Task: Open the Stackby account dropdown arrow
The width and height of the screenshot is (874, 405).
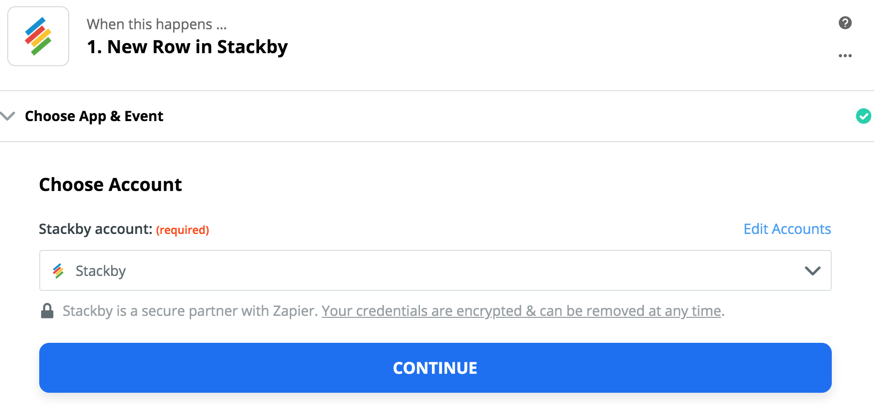Action: pyautogui.click(x=812, y=271)
